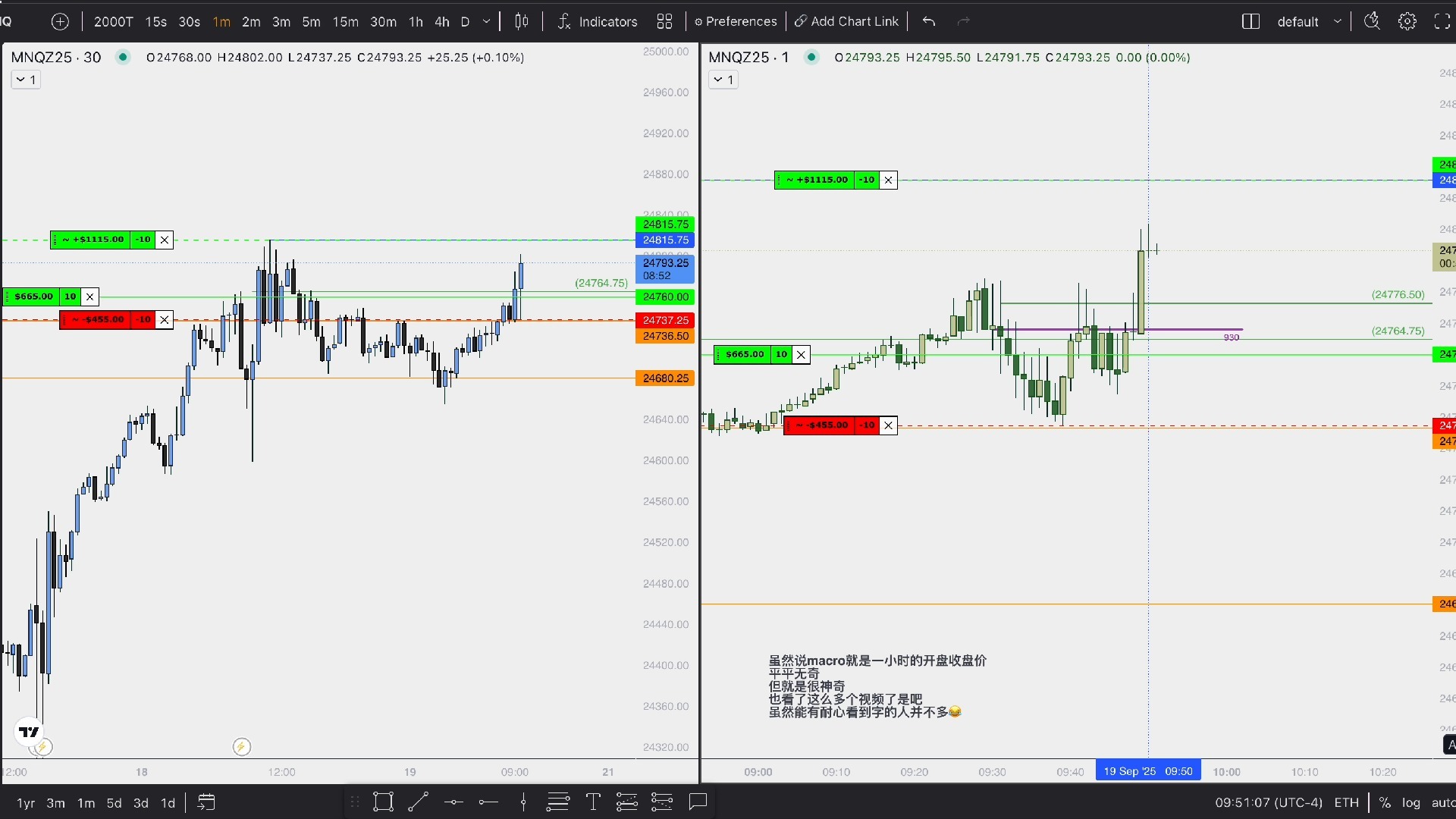Screen dimensions: 1456x819
Task: Open the more timeframes dropdown arrow
Action: click(x=486, y=21)
